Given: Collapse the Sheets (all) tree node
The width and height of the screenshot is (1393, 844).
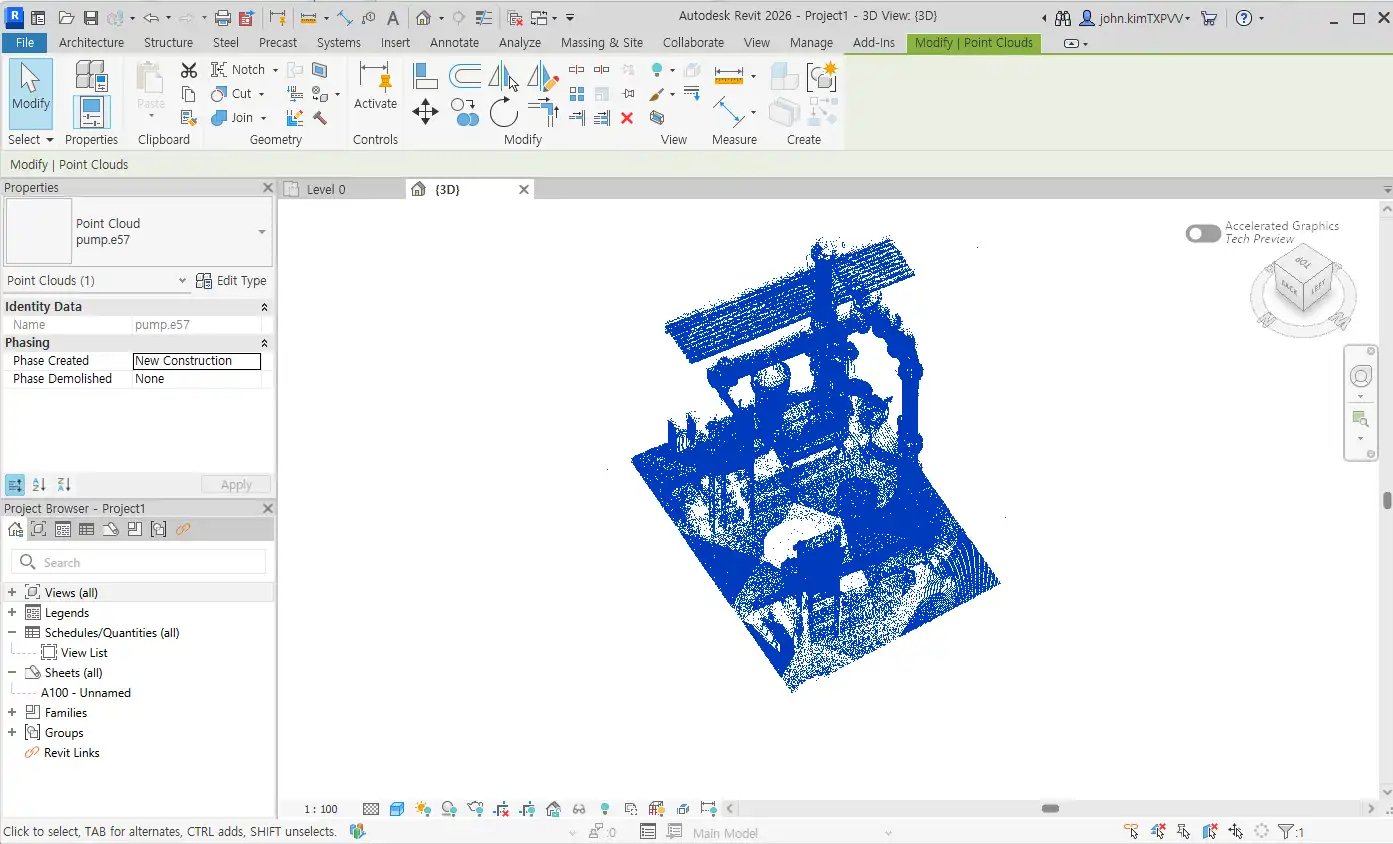Looking at the screenshot, I should coord(12,673).
